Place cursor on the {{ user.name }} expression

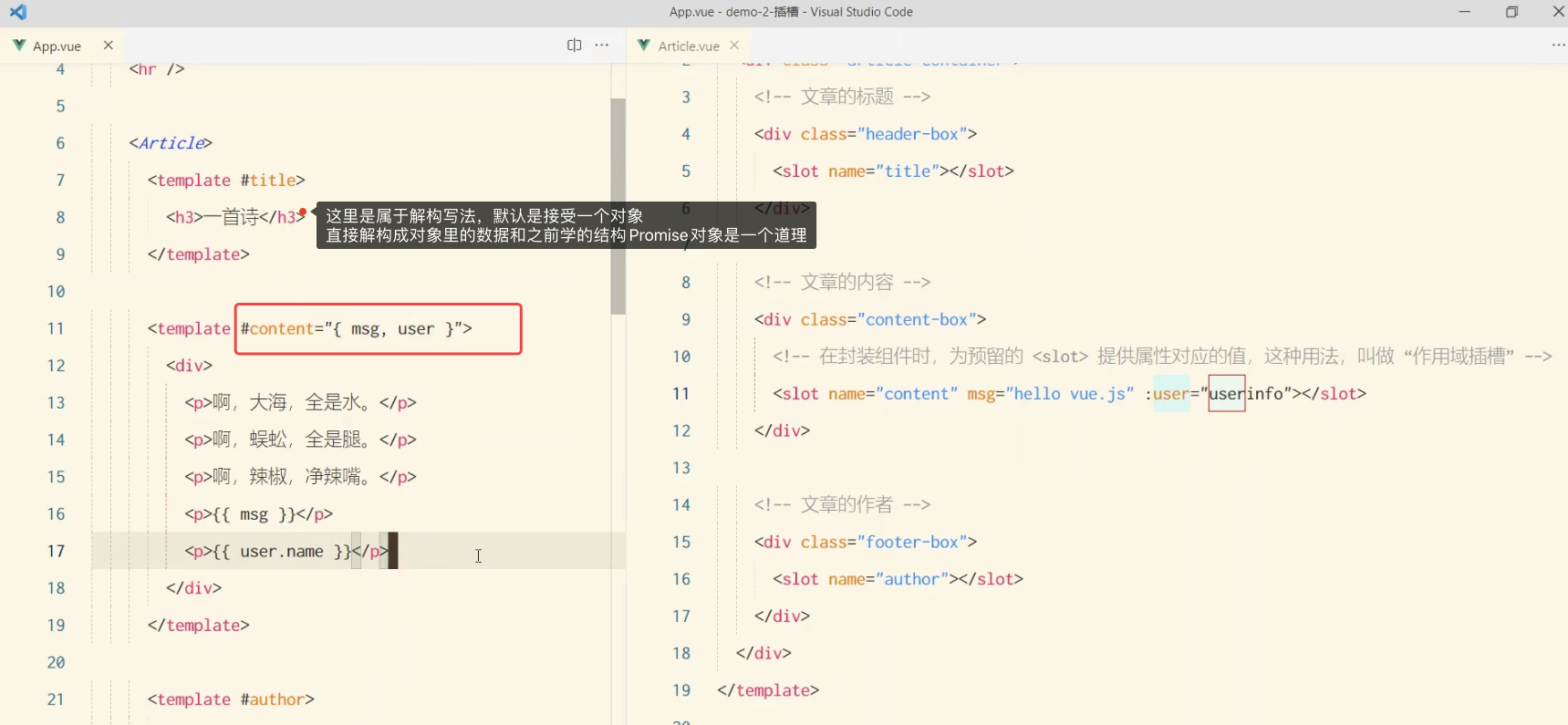[281, 552]
